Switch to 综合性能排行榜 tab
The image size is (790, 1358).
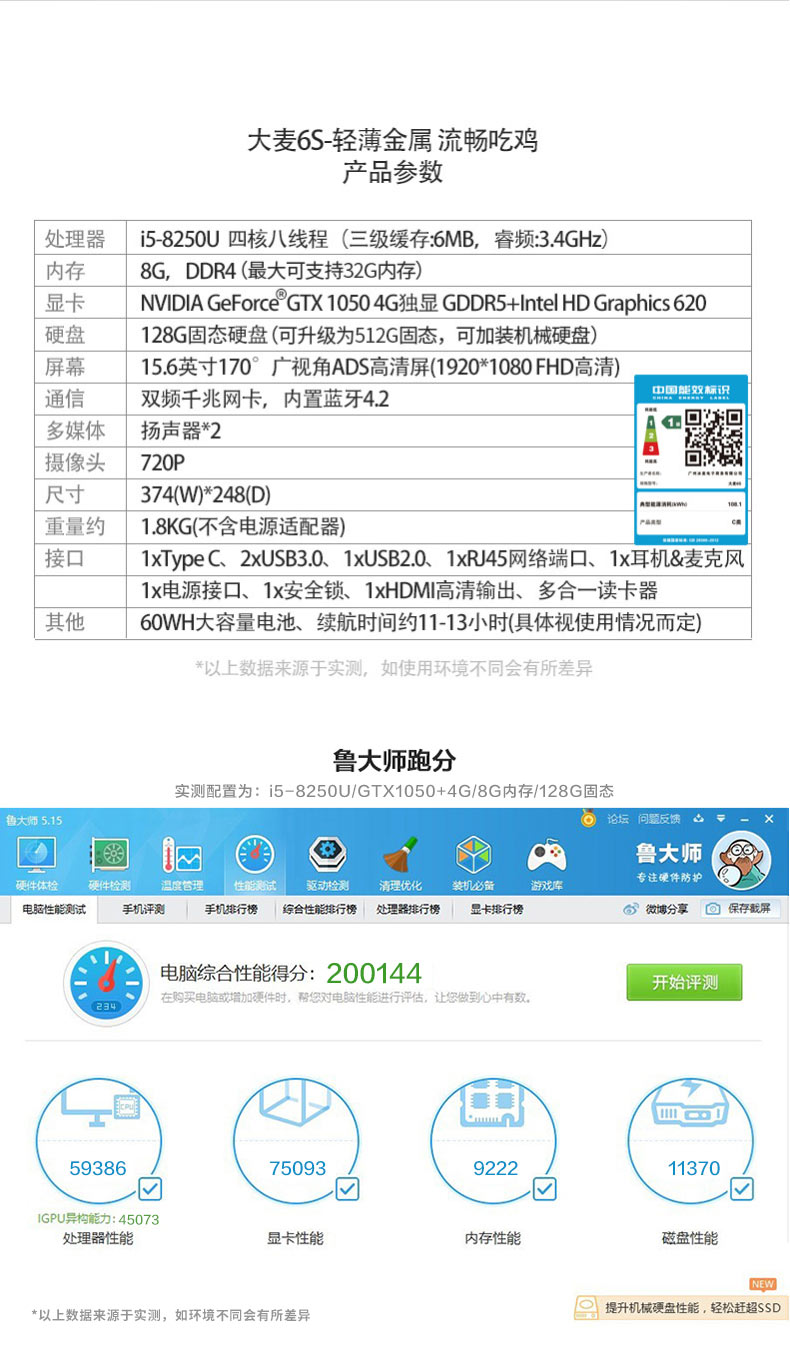click(x=320, y=909)
